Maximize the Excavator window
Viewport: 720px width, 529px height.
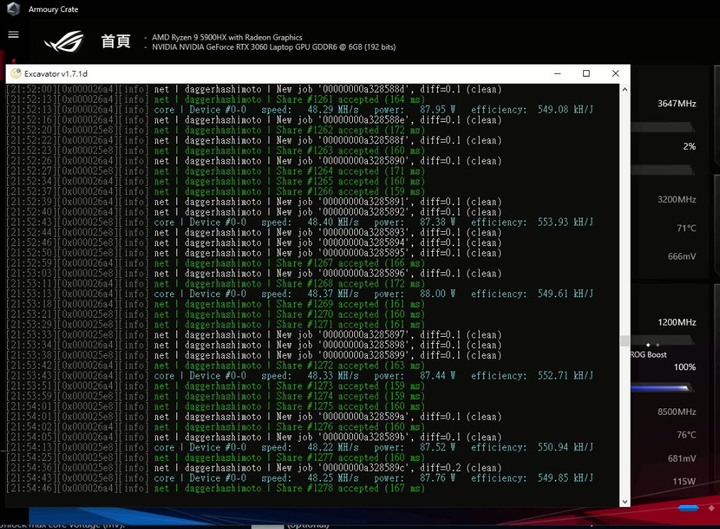pyautogui.click(x=586, y=73)
